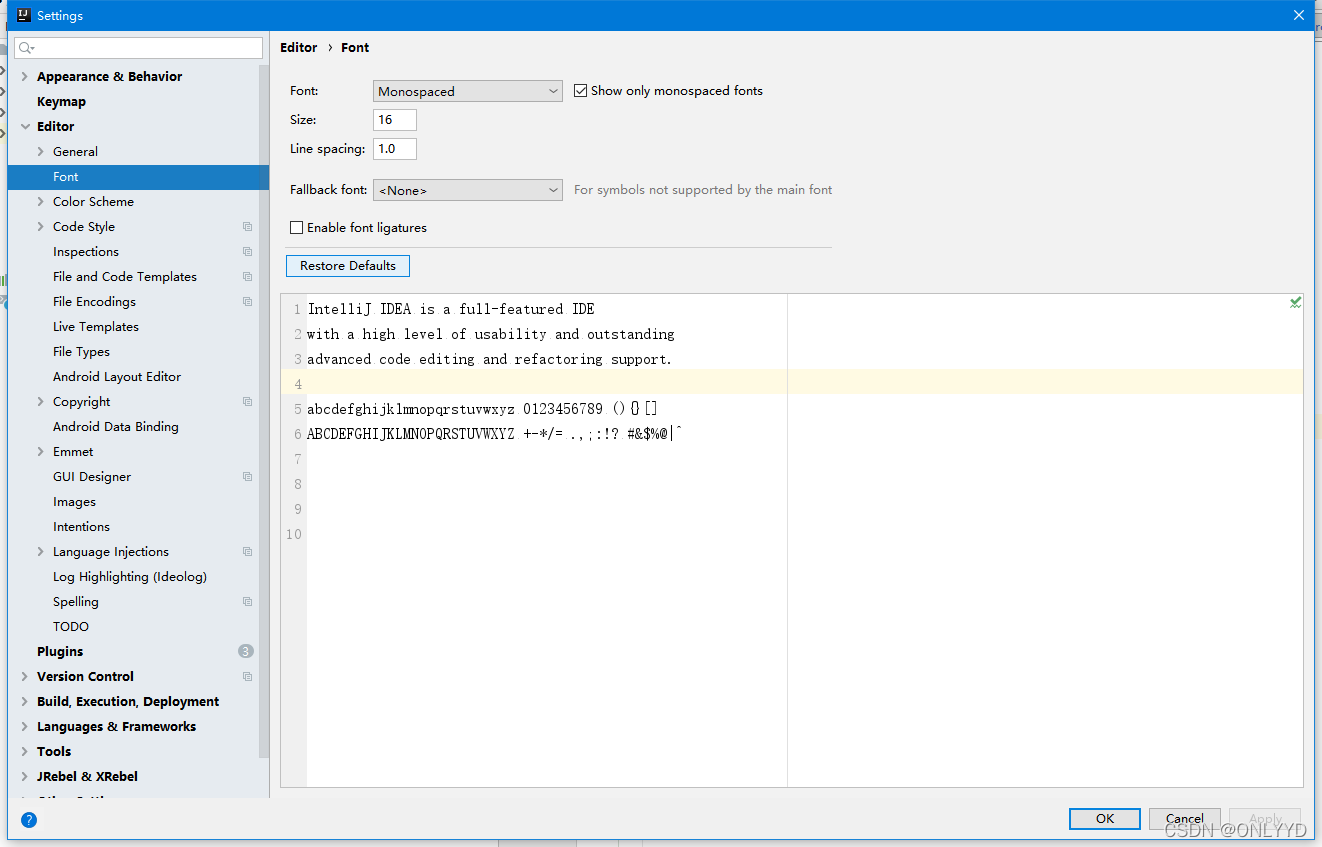Click the Editor breadcrumb link
Screen dimensions: 1322x847
299,47
